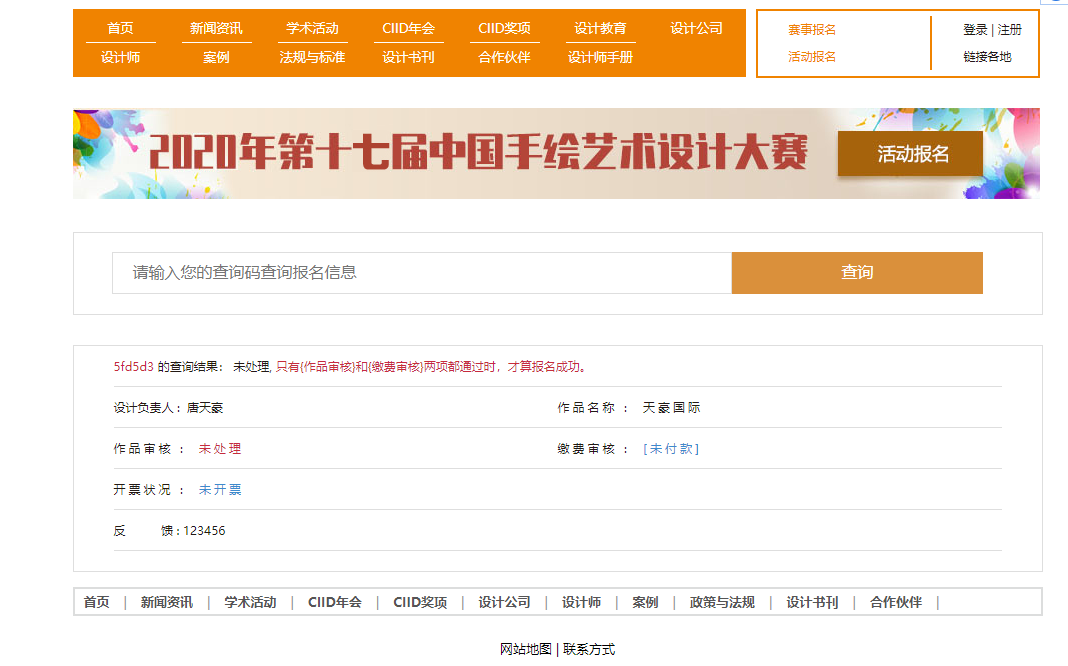The image size is (1068, 666).
Task: Open 法规与标准 in the top menu
Action: click(312, 58)
